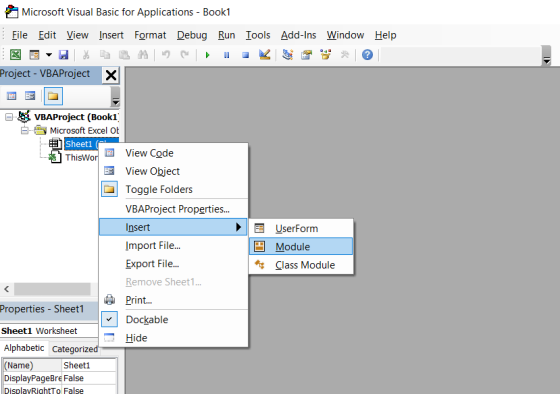Click the Find binoculars icon
Viewport: 560px width, 394px height.
143,55
